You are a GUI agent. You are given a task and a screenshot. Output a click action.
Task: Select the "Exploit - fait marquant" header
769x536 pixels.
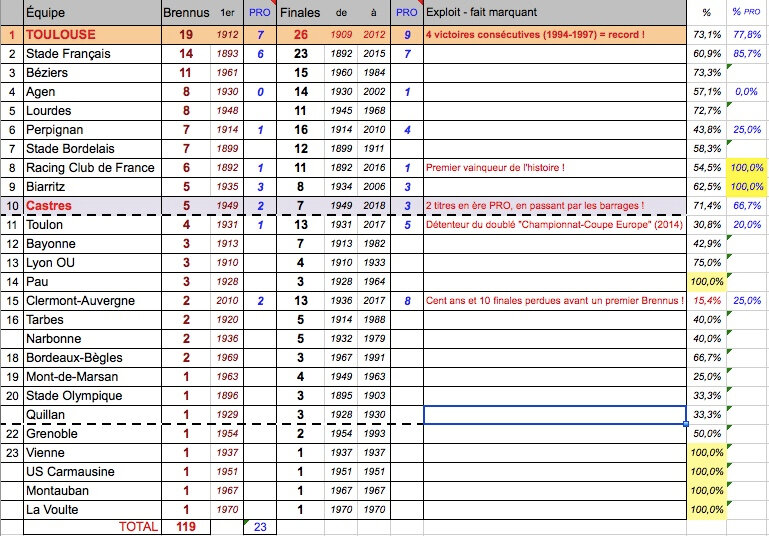[555, 13]
